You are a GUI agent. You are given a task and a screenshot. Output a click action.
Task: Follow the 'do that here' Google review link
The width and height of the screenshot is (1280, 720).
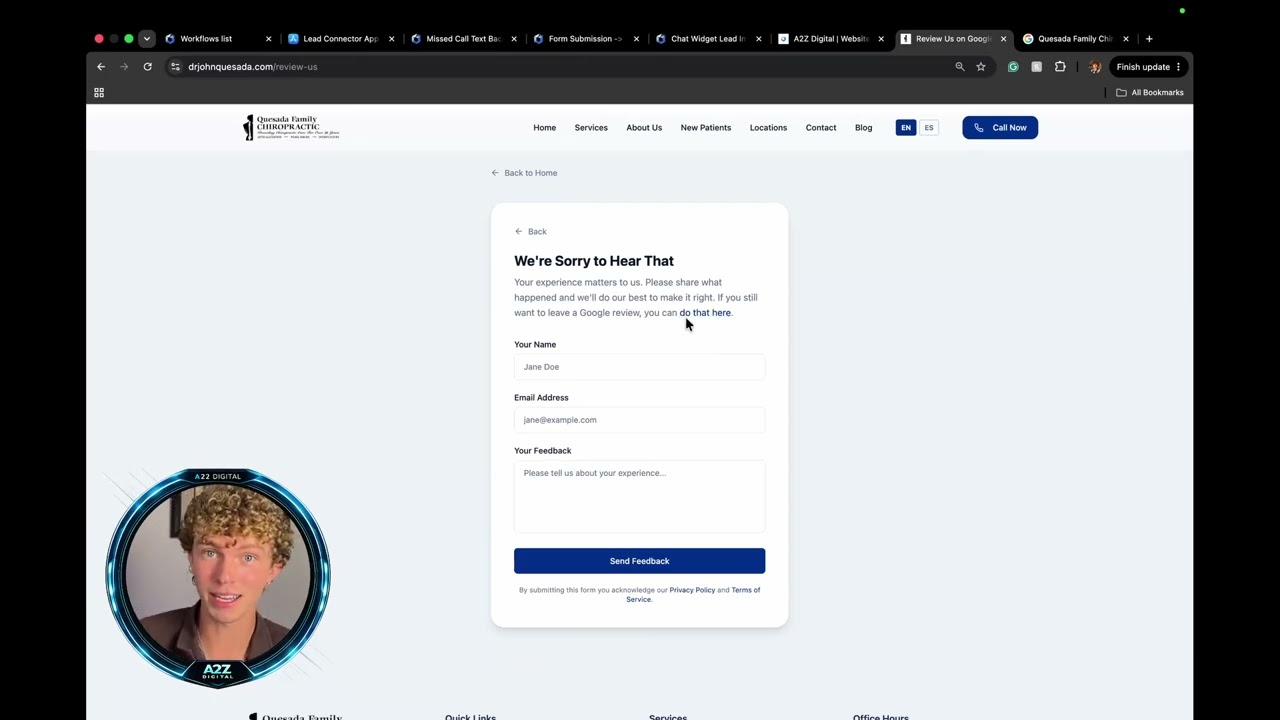point(705,313)
